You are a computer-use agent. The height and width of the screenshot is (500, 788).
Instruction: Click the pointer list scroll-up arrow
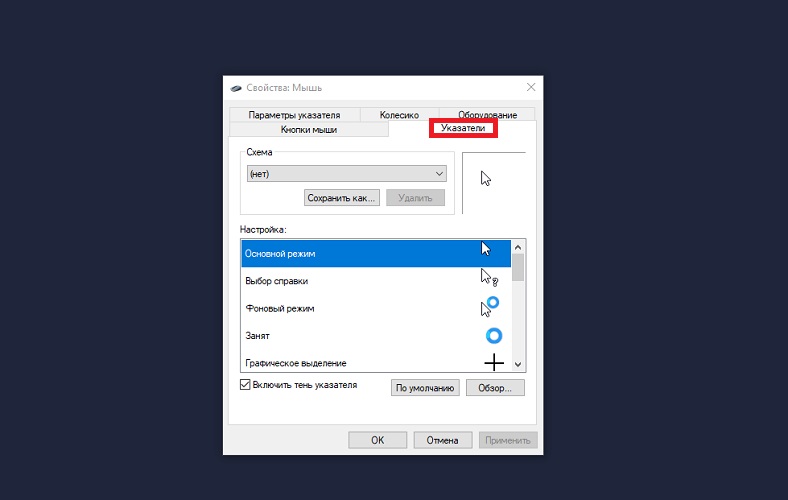point(518,247)
